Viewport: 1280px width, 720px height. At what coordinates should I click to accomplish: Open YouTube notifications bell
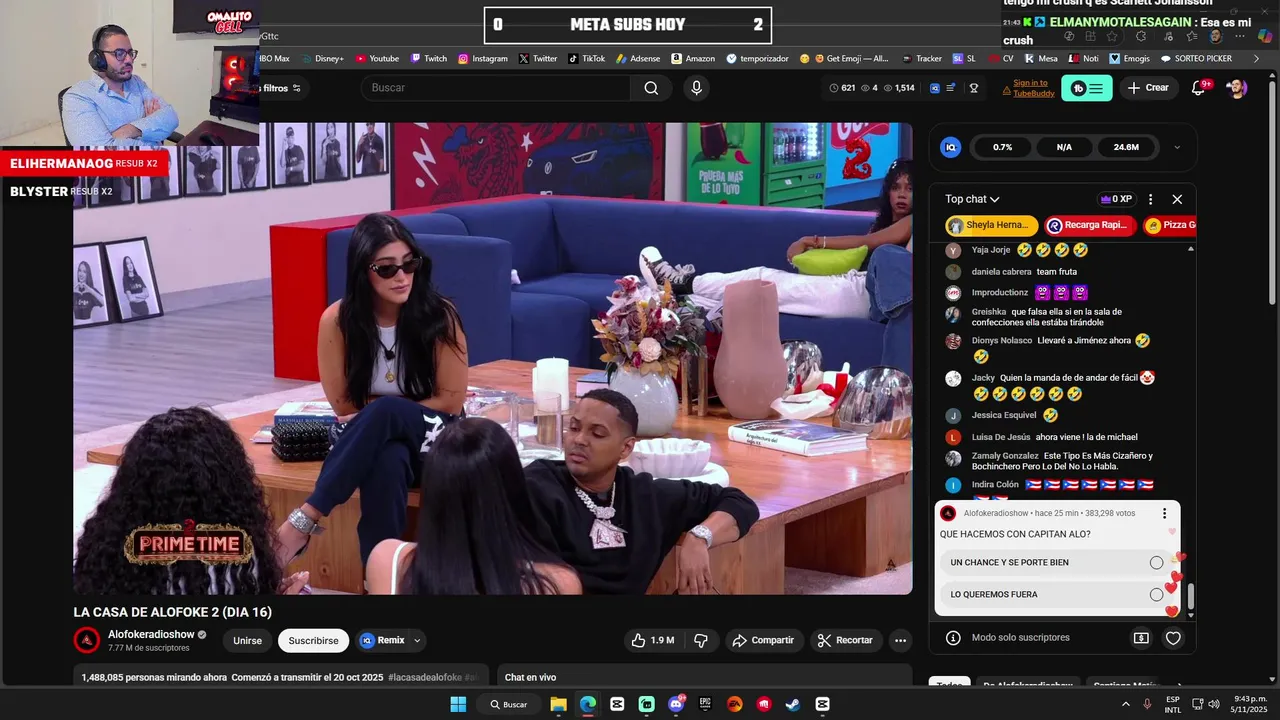(1198, 88)
